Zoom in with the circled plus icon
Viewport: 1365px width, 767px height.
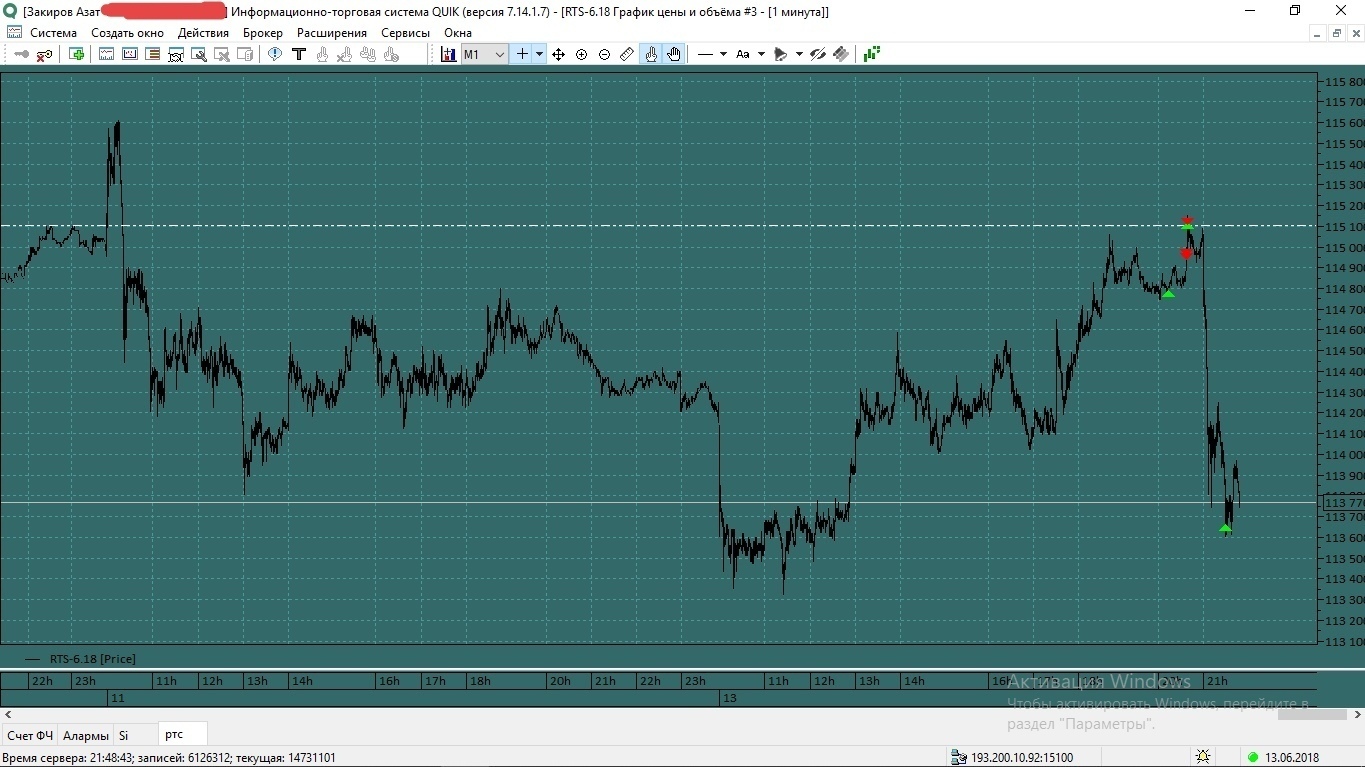point(581,54)
